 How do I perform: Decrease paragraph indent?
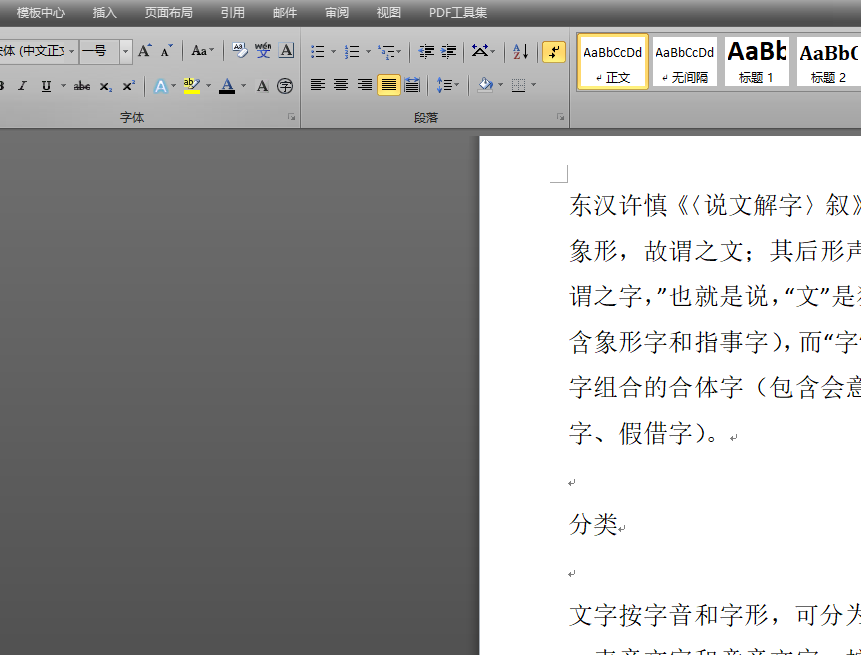[x=426, y=52]
